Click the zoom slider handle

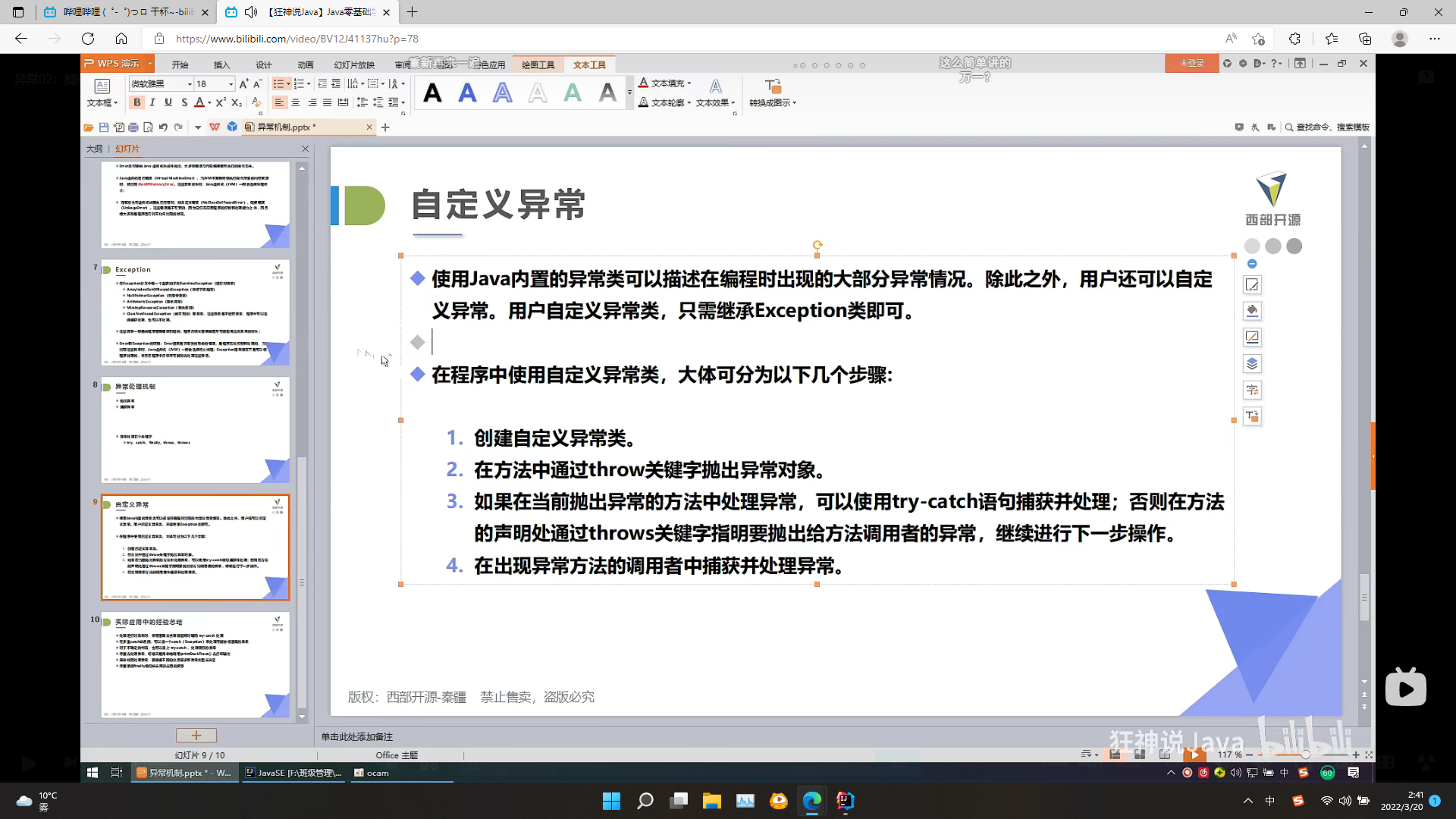[x=1305, y=755]
